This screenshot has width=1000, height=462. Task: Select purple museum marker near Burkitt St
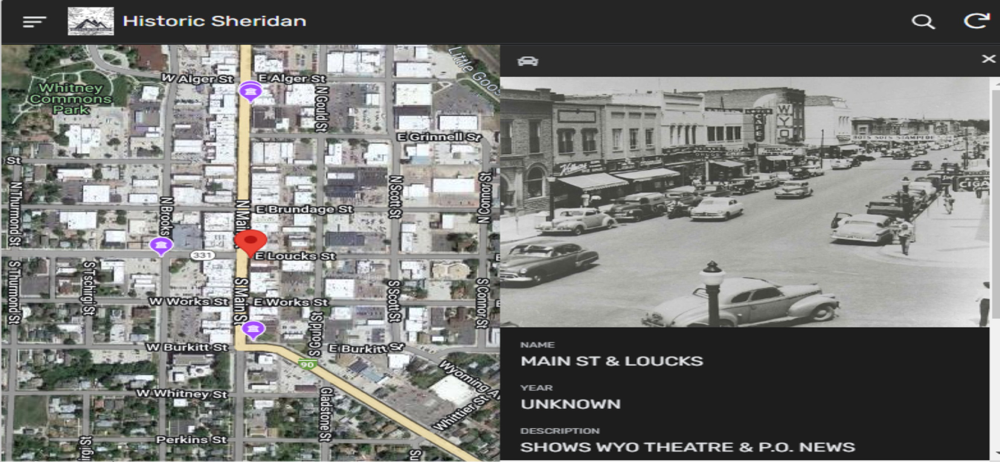coord(254,330)
